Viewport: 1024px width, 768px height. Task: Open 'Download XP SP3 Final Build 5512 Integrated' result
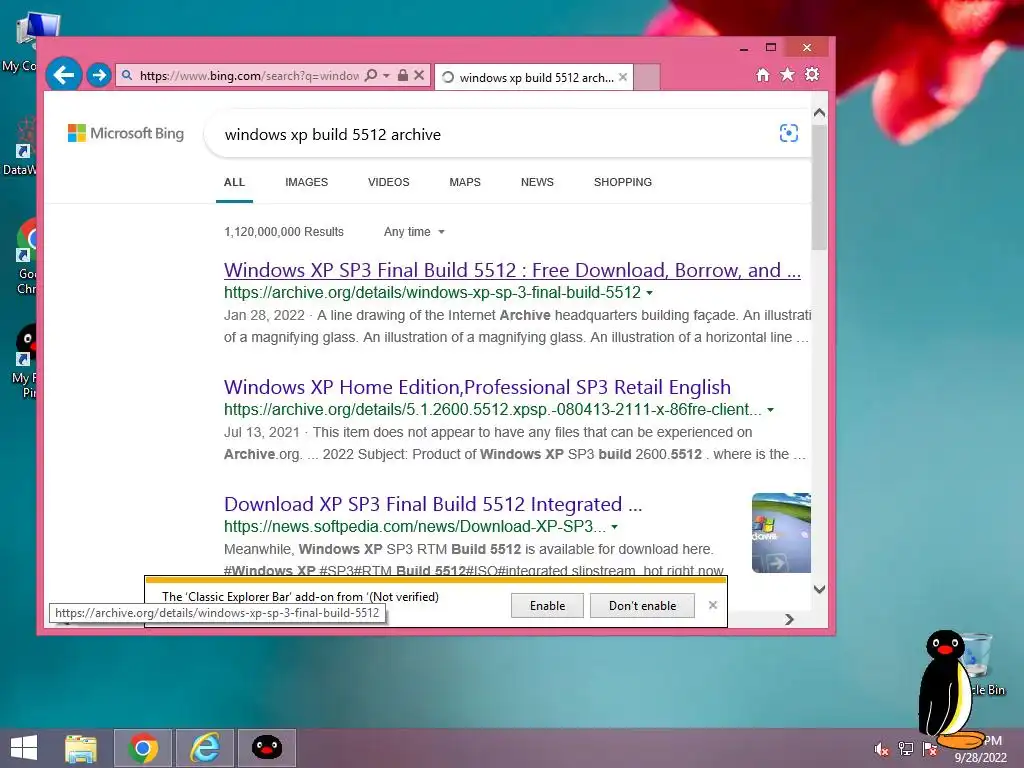click(x=433, y=504)
